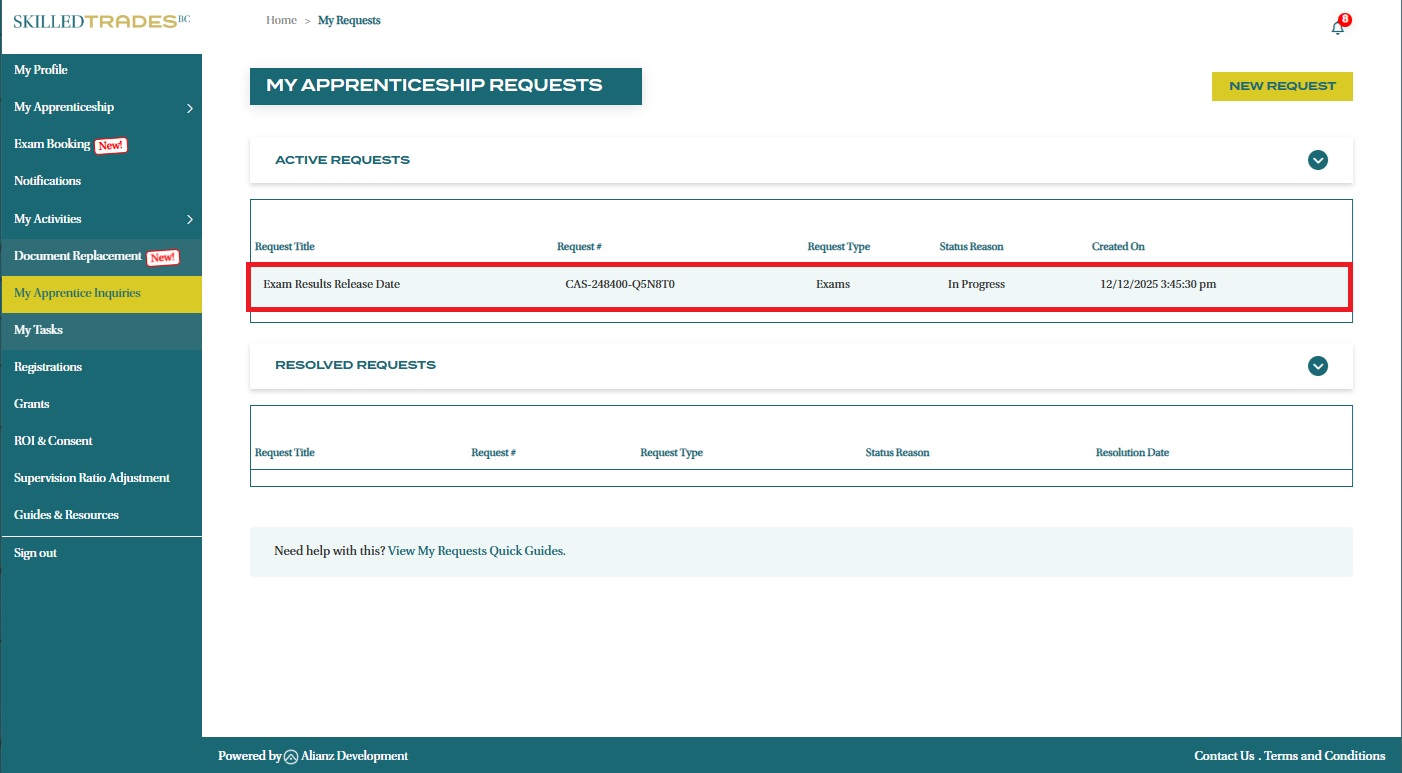Expand the My Apprenticeship submenu arrow
The width and height of the screenshot is (1402, 773).
189,108
